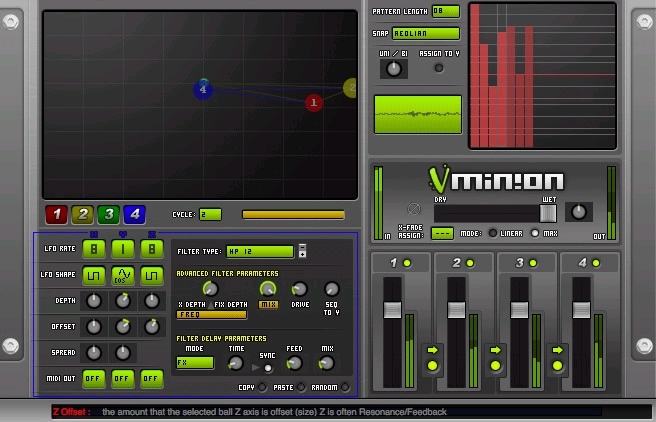
Task: Switch to blue ball tab 4
Action: tap(134, 215)
